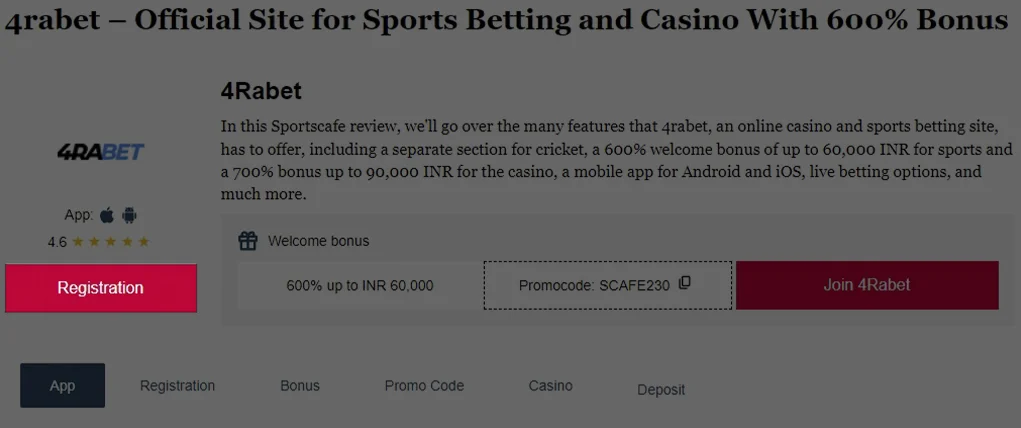Open the Casino tab
Image resolution: width=1021 pixels, height=428 pixels.
(550, 386)
